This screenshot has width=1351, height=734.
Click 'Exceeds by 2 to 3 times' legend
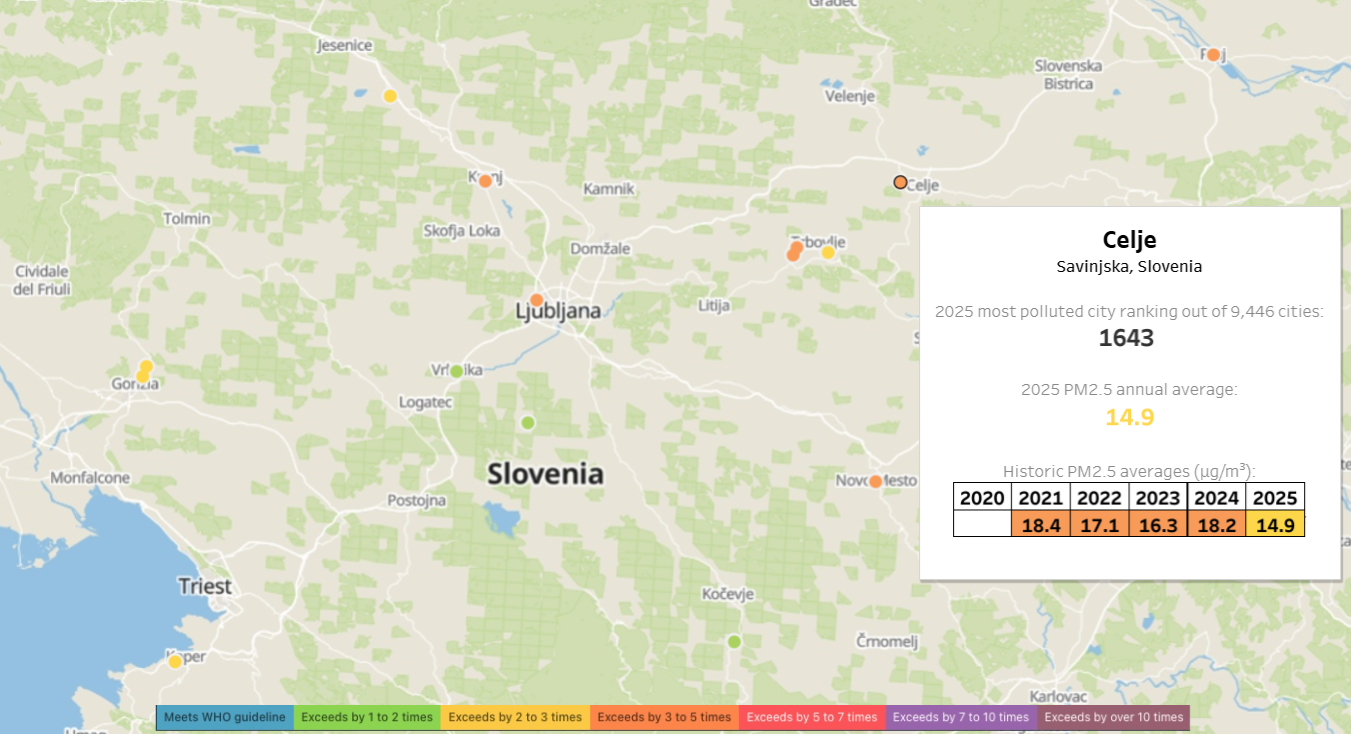pyautogui.click(x=515, y=717)
